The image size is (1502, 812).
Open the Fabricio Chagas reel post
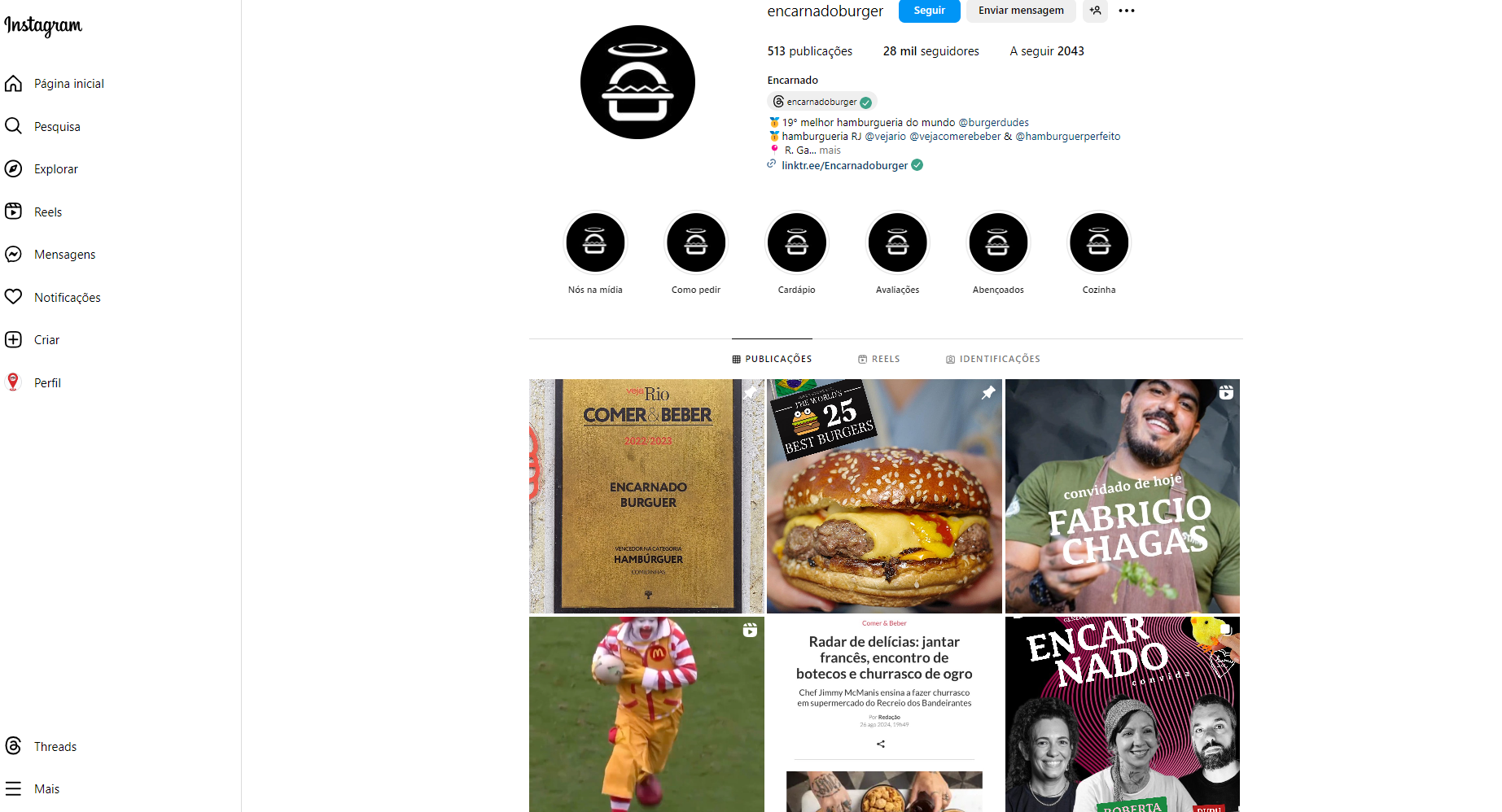[1122, 496]
